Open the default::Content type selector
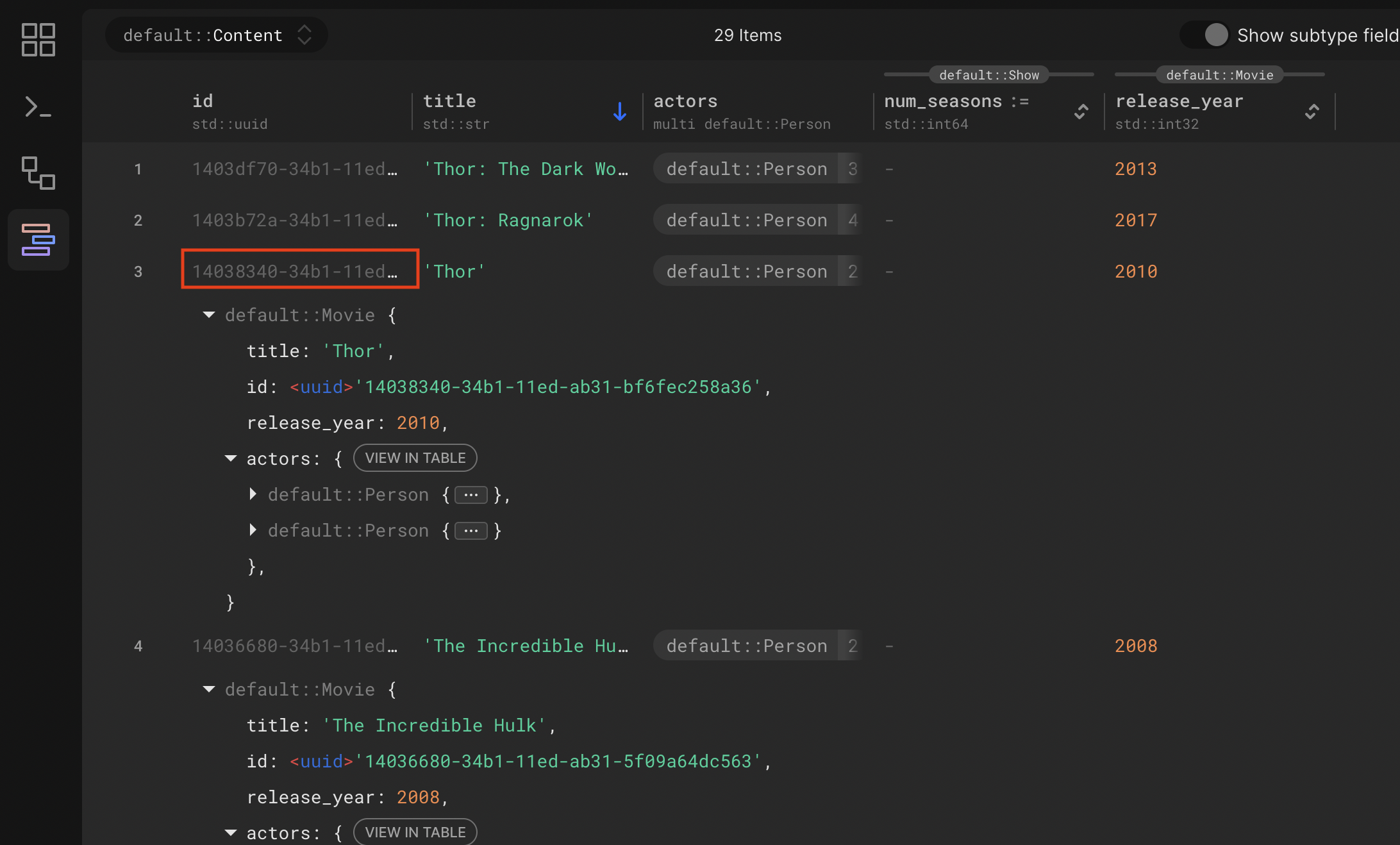1400x845 pixels. pos(217,35)
